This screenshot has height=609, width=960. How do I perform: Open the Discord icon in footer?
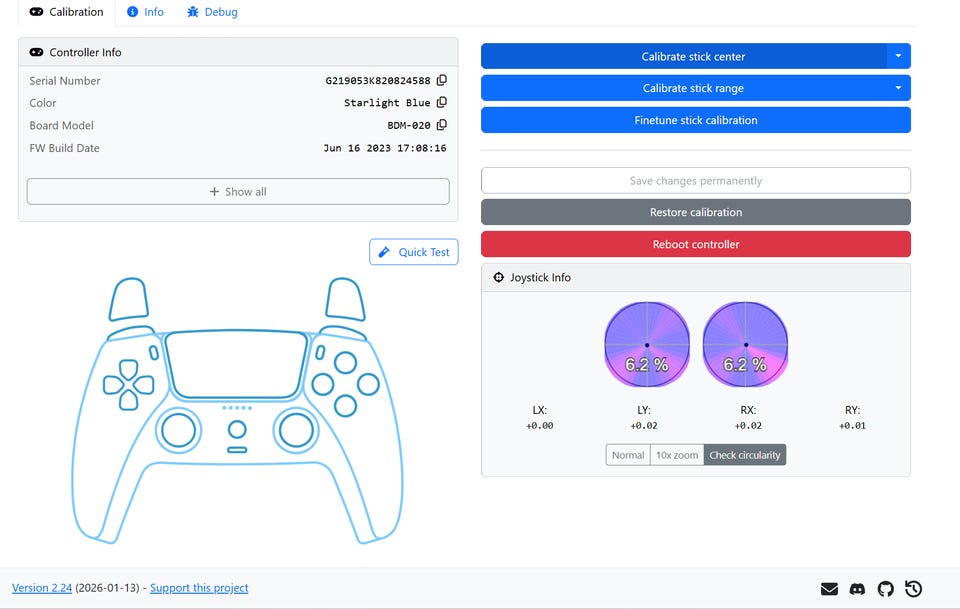857,589
